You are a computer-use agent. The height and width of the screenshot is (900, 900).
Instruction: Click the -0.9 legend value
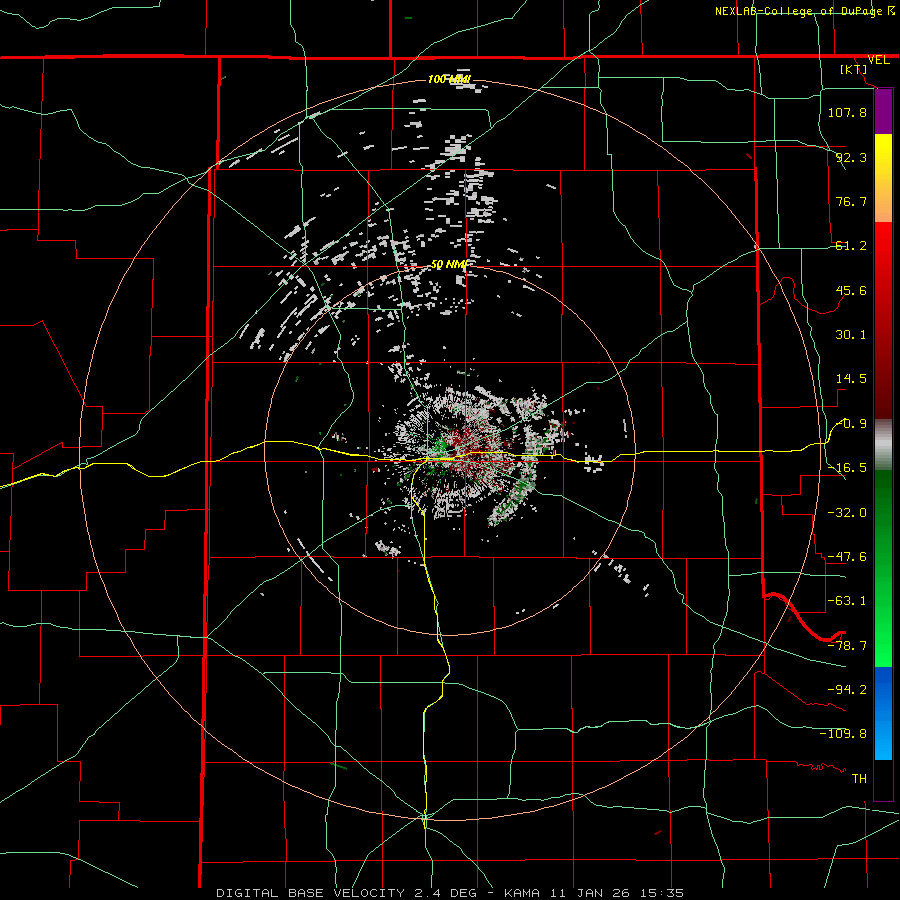click(851, 424)
